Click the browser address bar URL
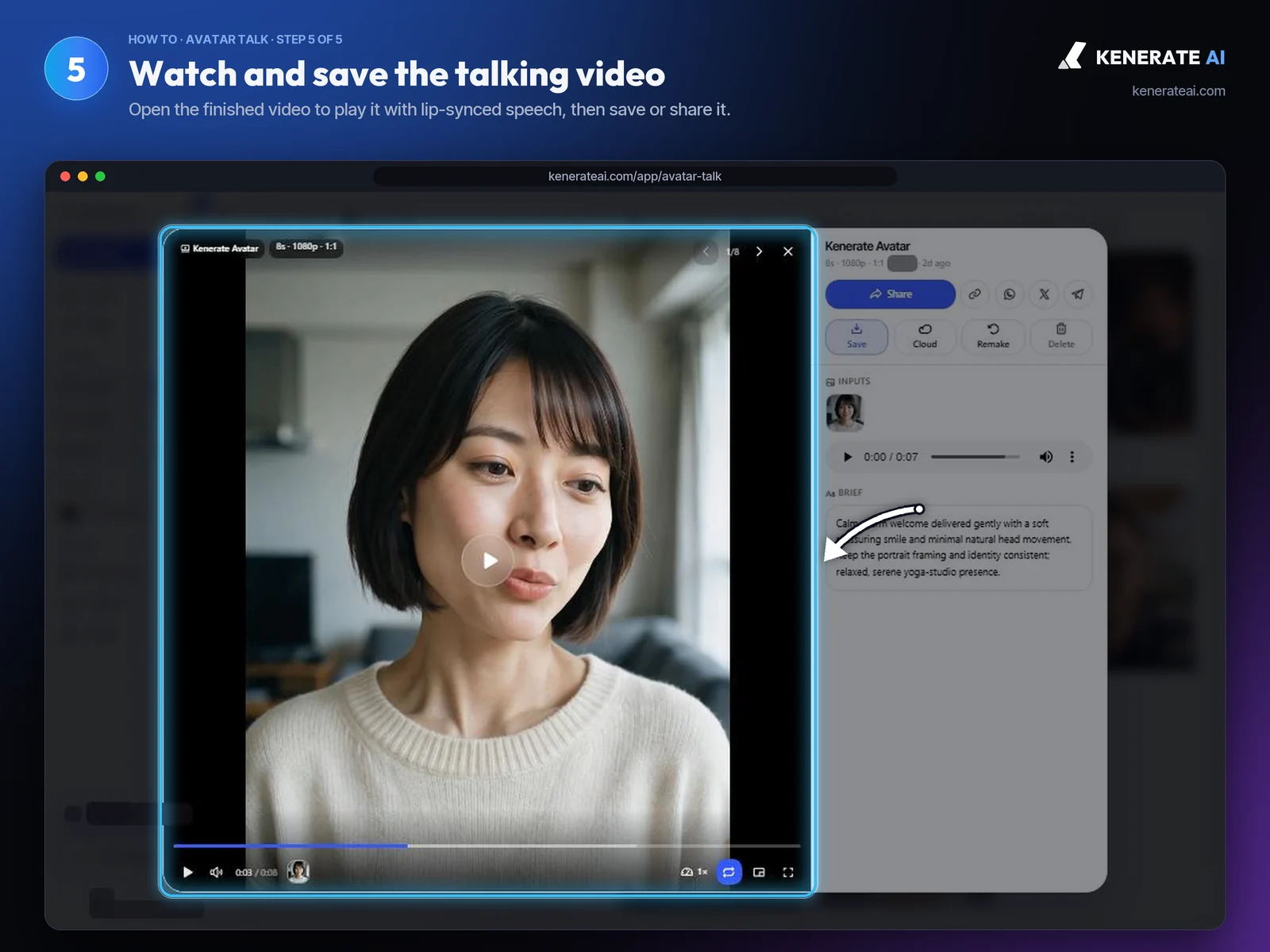Image resolution: width=1270 pixels, height=952 pixels. 635,176
